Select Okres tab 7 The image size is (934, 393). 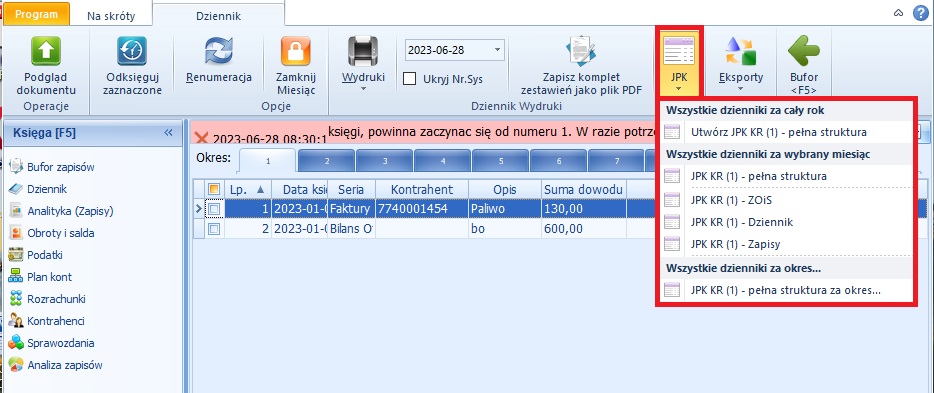coord(617,161)
